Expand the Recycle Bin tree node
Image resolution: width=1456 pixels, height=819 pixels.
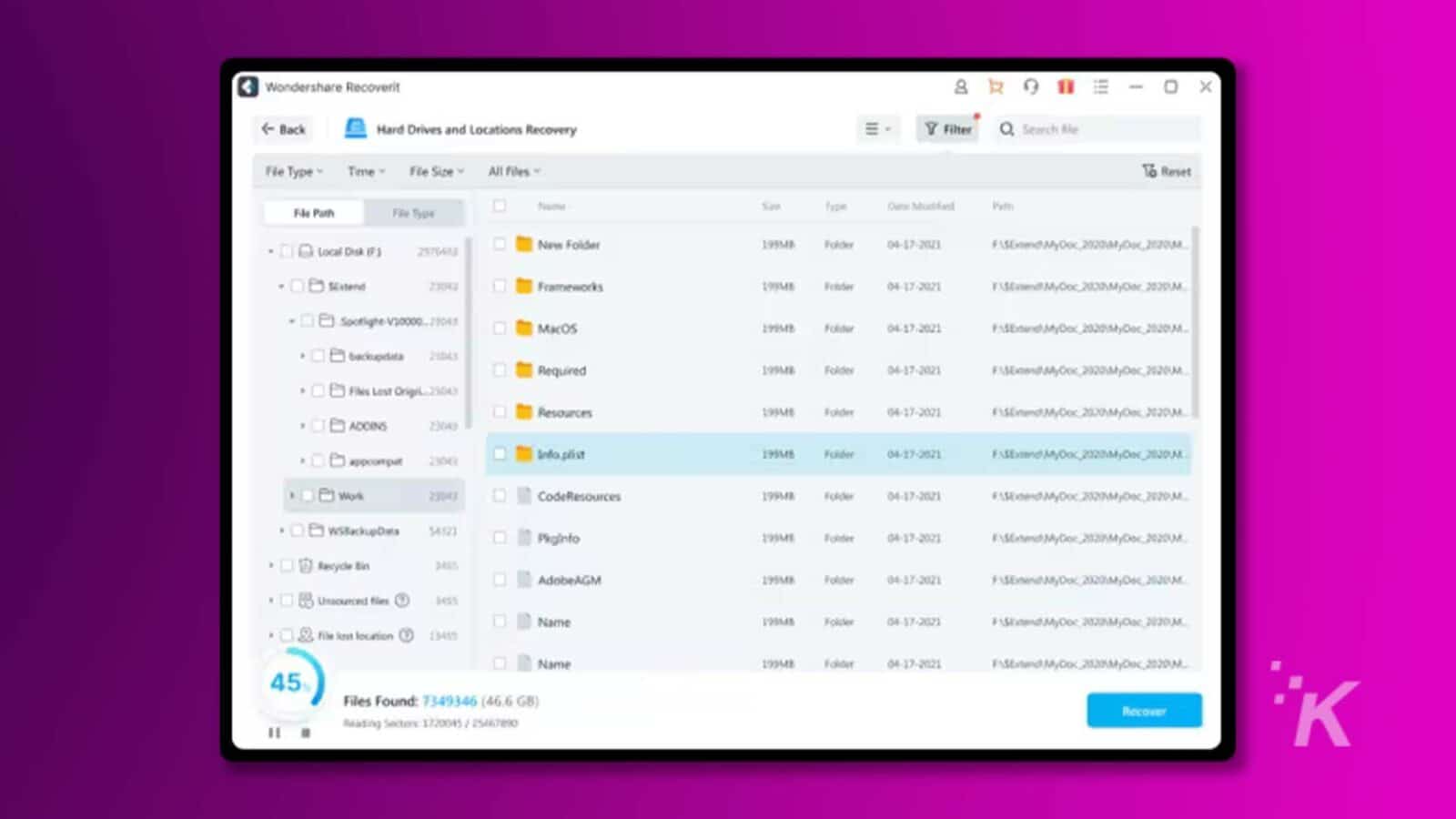[271, 566]
